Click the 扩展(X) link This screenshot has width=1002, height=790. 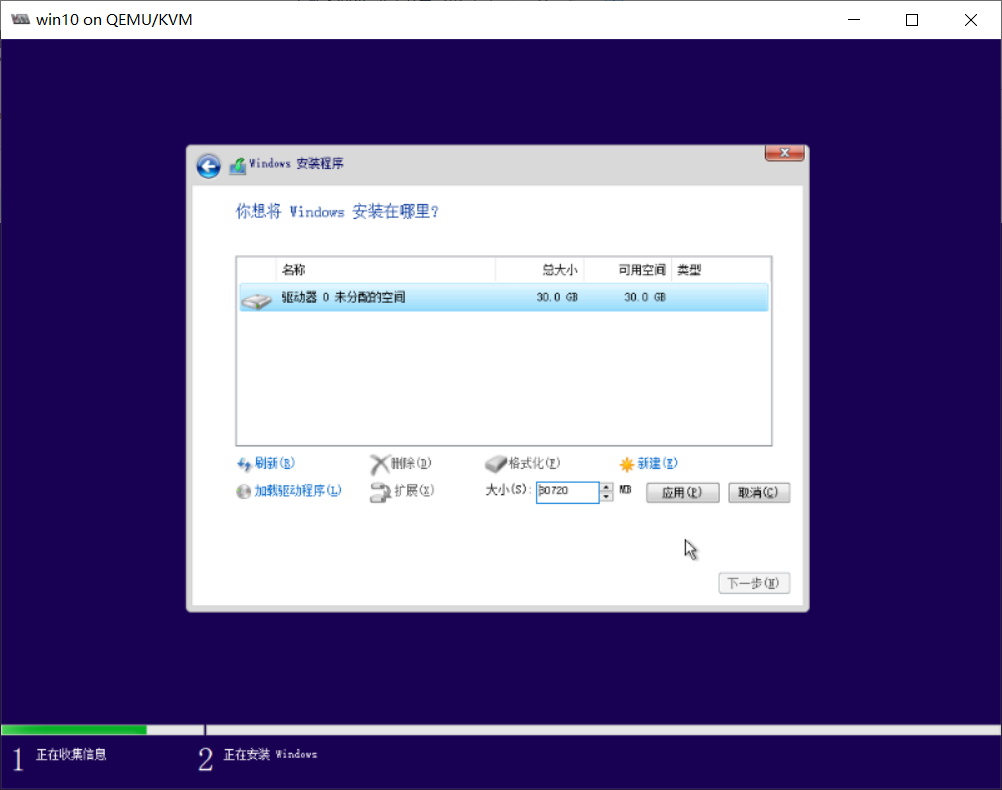414,490
